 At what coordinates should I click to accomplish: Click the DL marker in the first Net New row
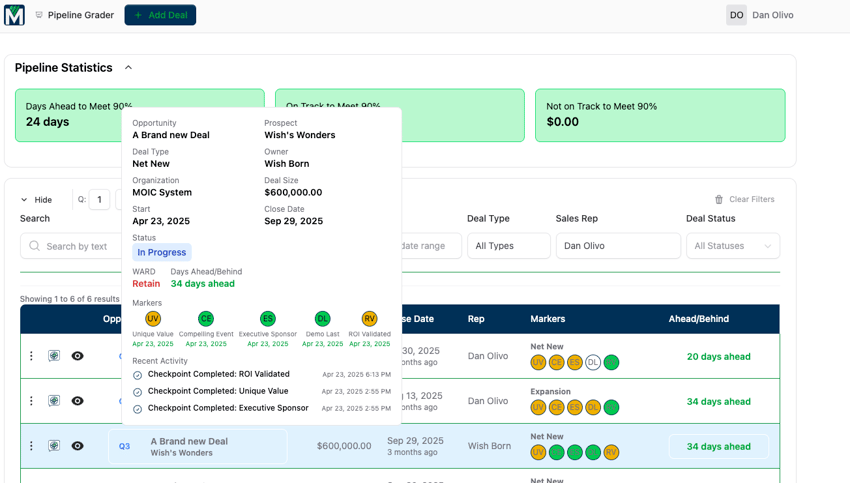(x=593, y=363)
